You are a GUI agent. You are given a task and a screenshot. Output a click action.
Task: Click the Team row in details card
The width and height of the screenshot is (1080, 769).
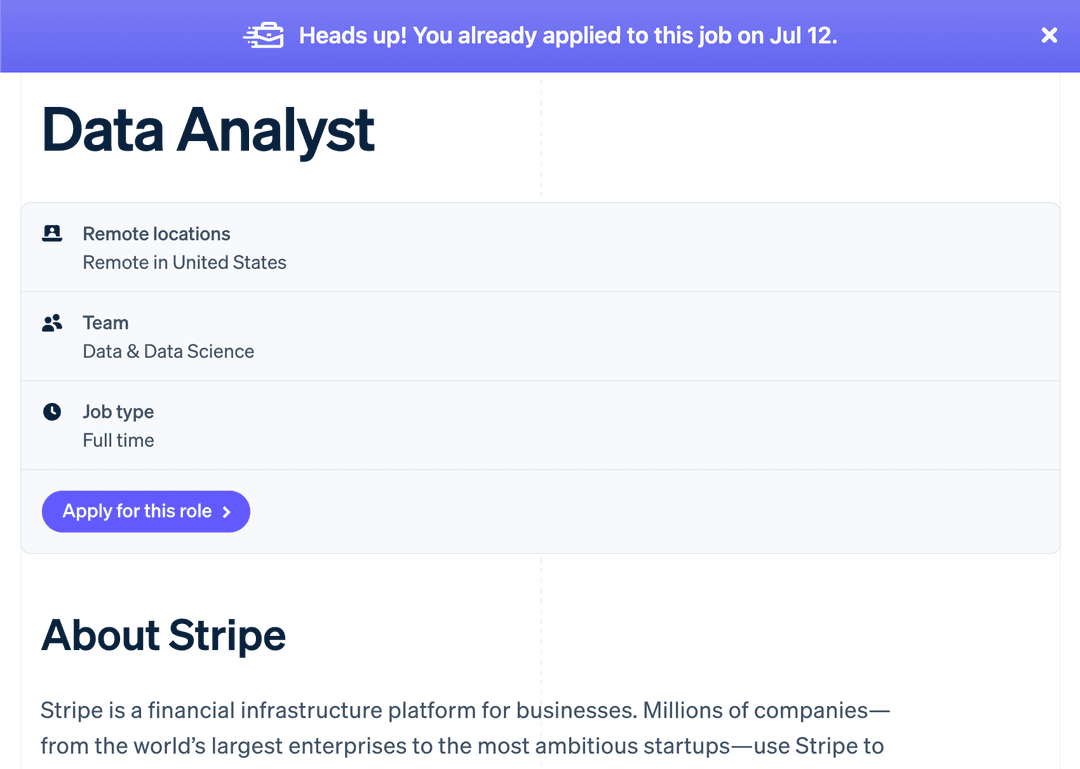point(540,336)
